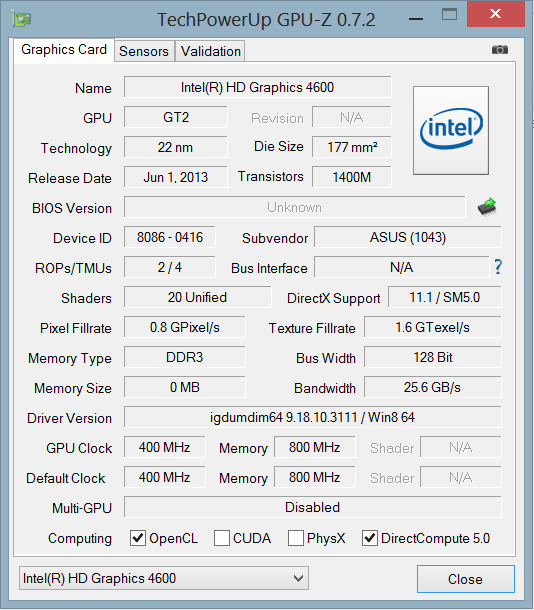This screenshot has width=534, height=610.
Task: Click the GPU Clock row Memory 800 MHz
Action: pyautogui.click(x=314, y=447)
